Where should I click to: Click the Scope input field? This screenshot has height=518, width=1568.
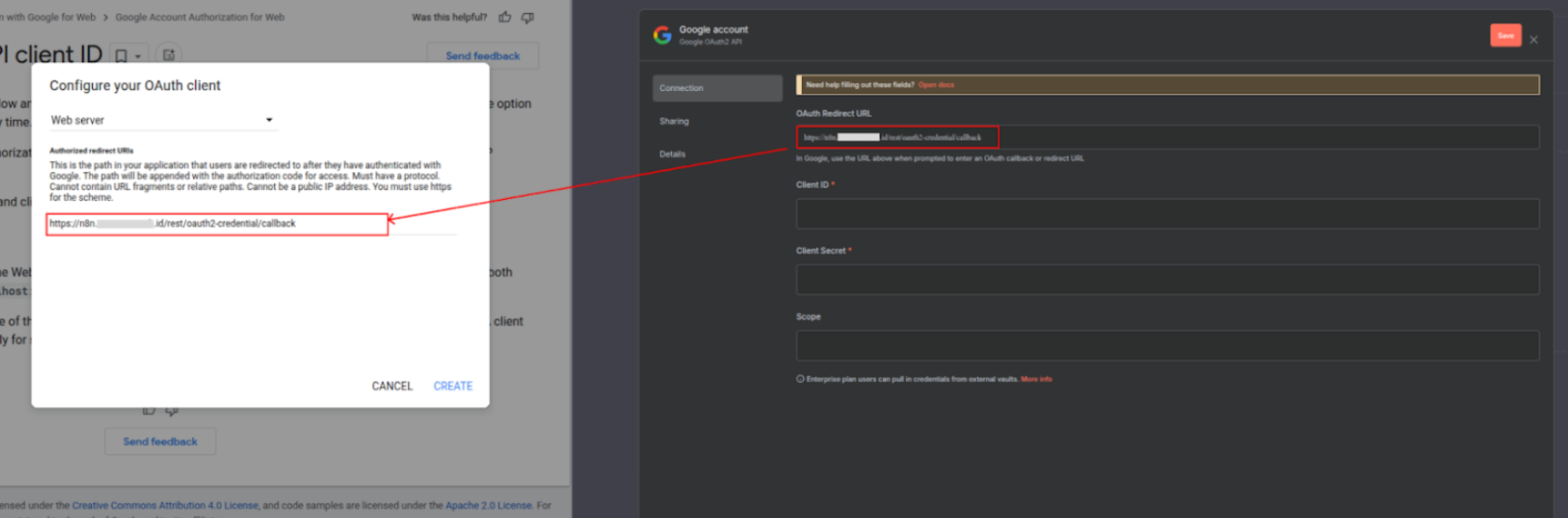[1167, 346]
